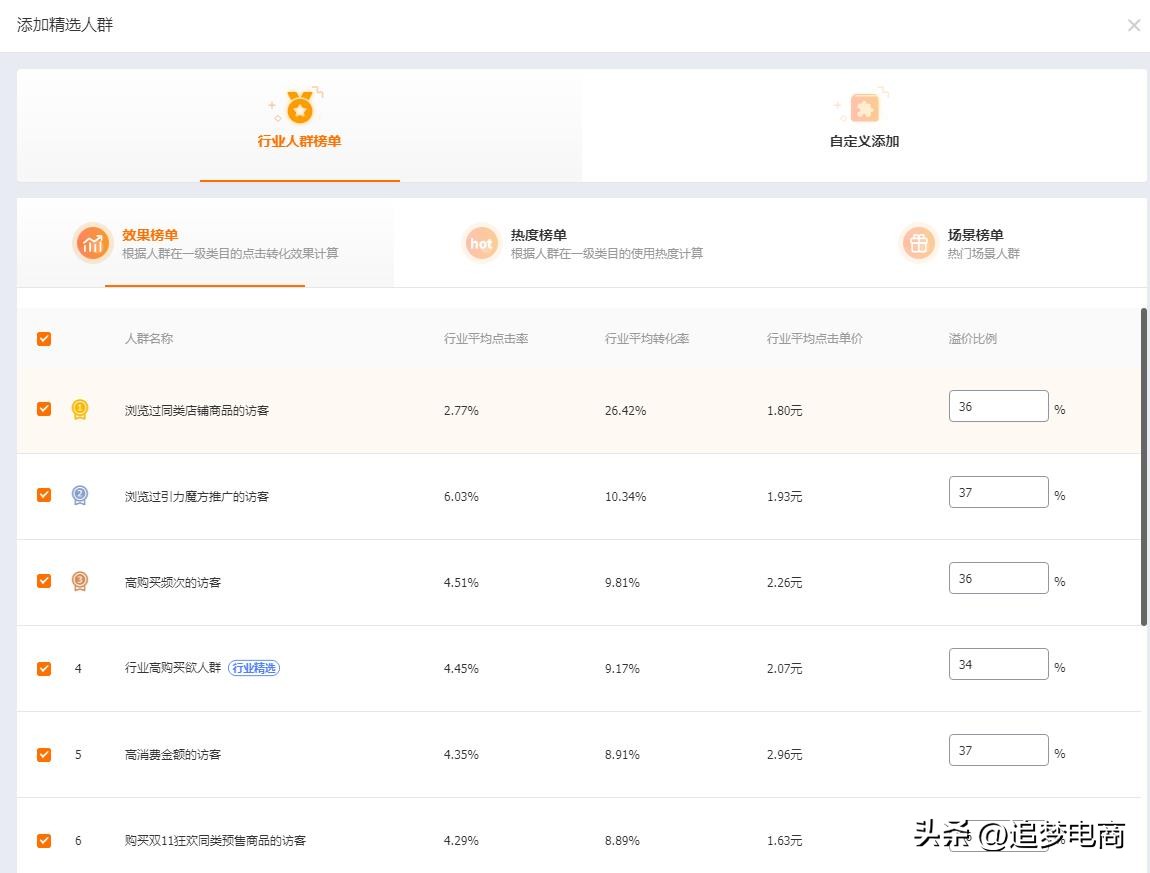This screenshot has height=873, width=1150.
Task: Click the silver medal beside 浏览过引力魔方推广的访客
Action: pos(79,495)
